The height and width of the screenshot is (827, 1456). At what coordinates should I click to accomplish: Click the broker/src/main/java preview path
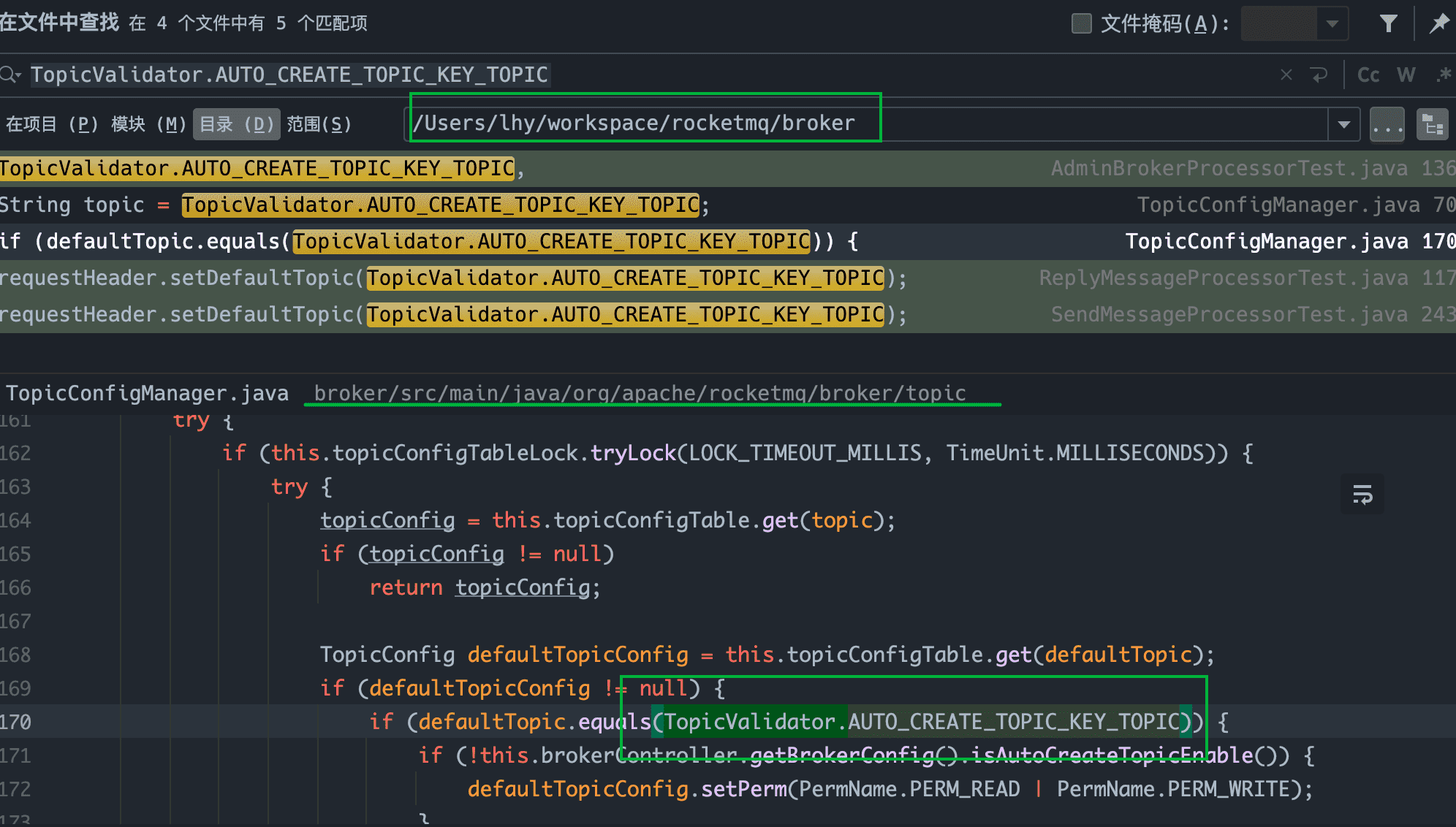(640, 393)
